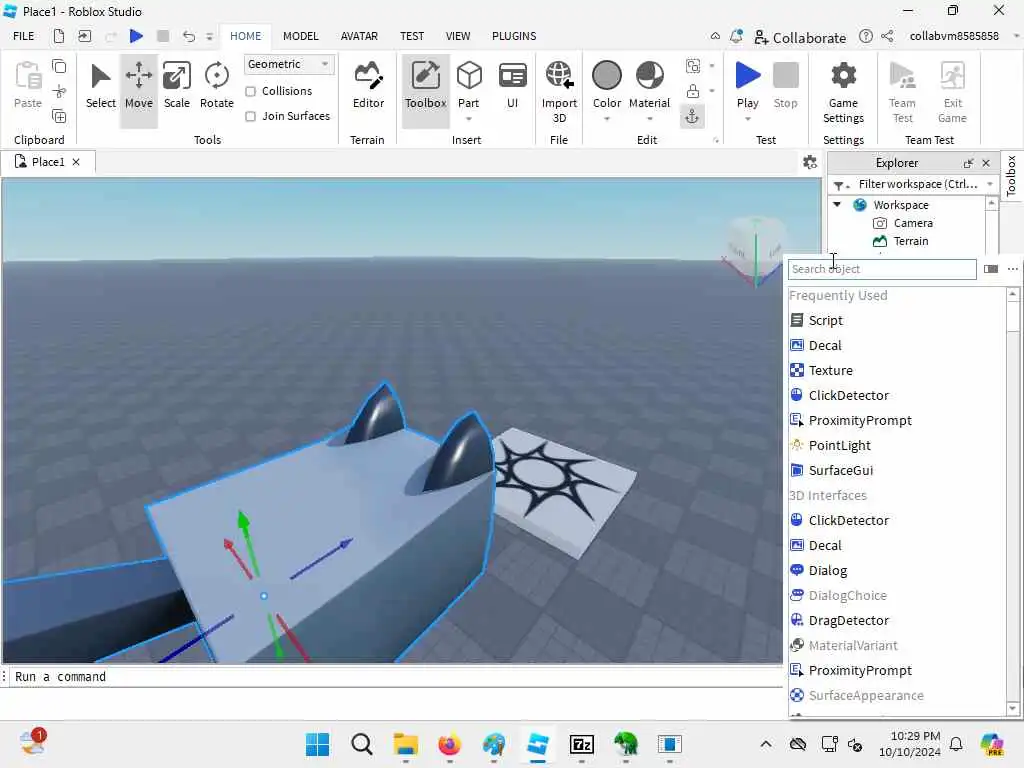The height and width of the screenshot is (768, 1024).
Task: Click the Paste button
Action: [x=27, y=86]
